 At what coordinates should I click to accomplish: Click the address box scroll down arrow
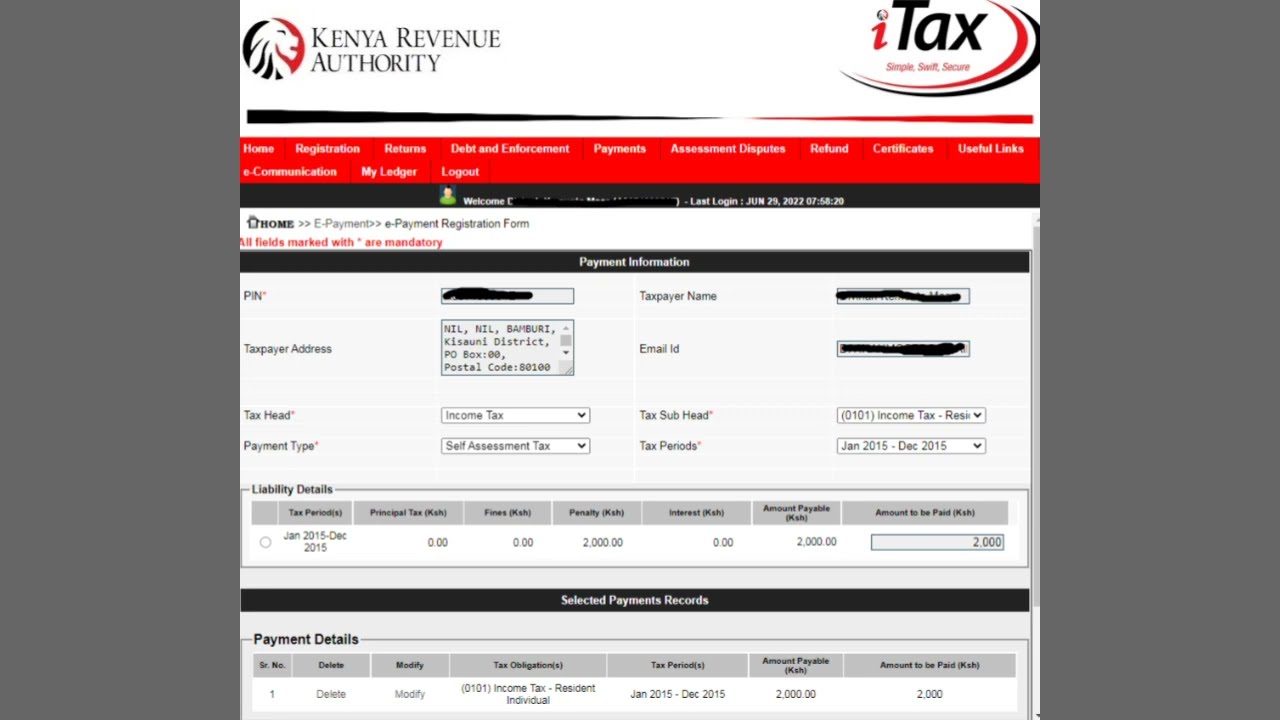(x=566, y=352)
